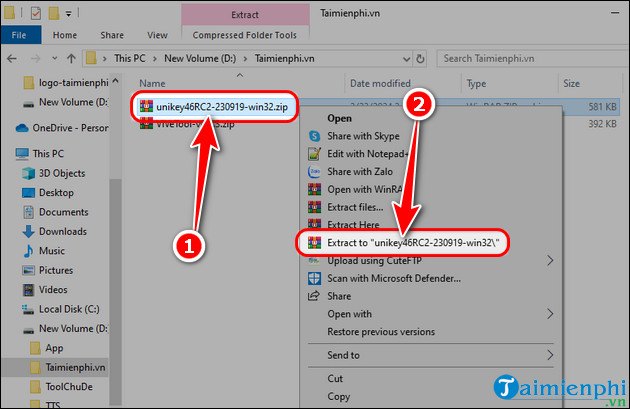
Task: Click the properties checkmark icon in title bar
Action: click(x=35, y=12)
